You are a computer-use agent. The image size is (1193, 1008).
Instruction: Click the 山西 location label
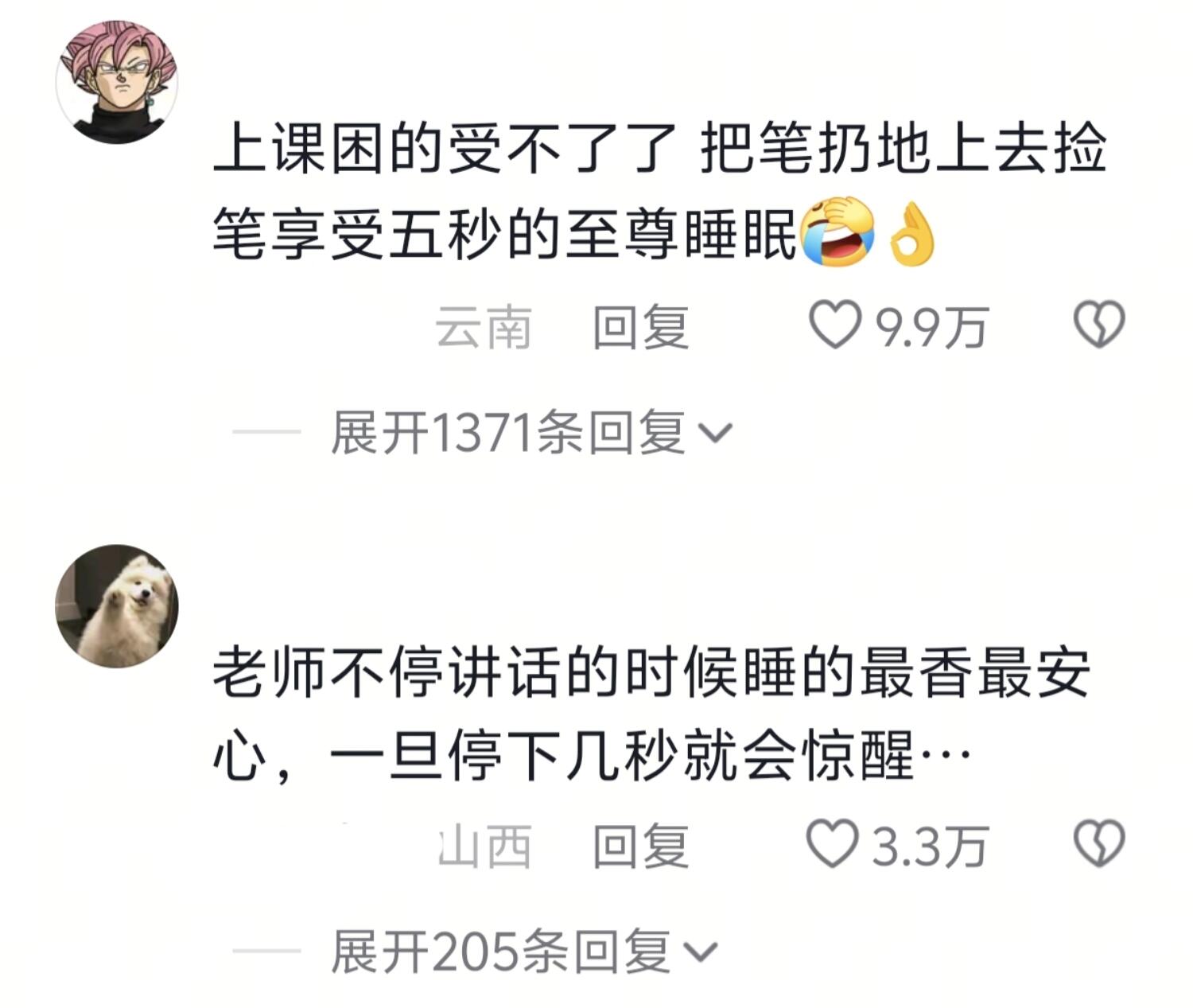[484, 845]
